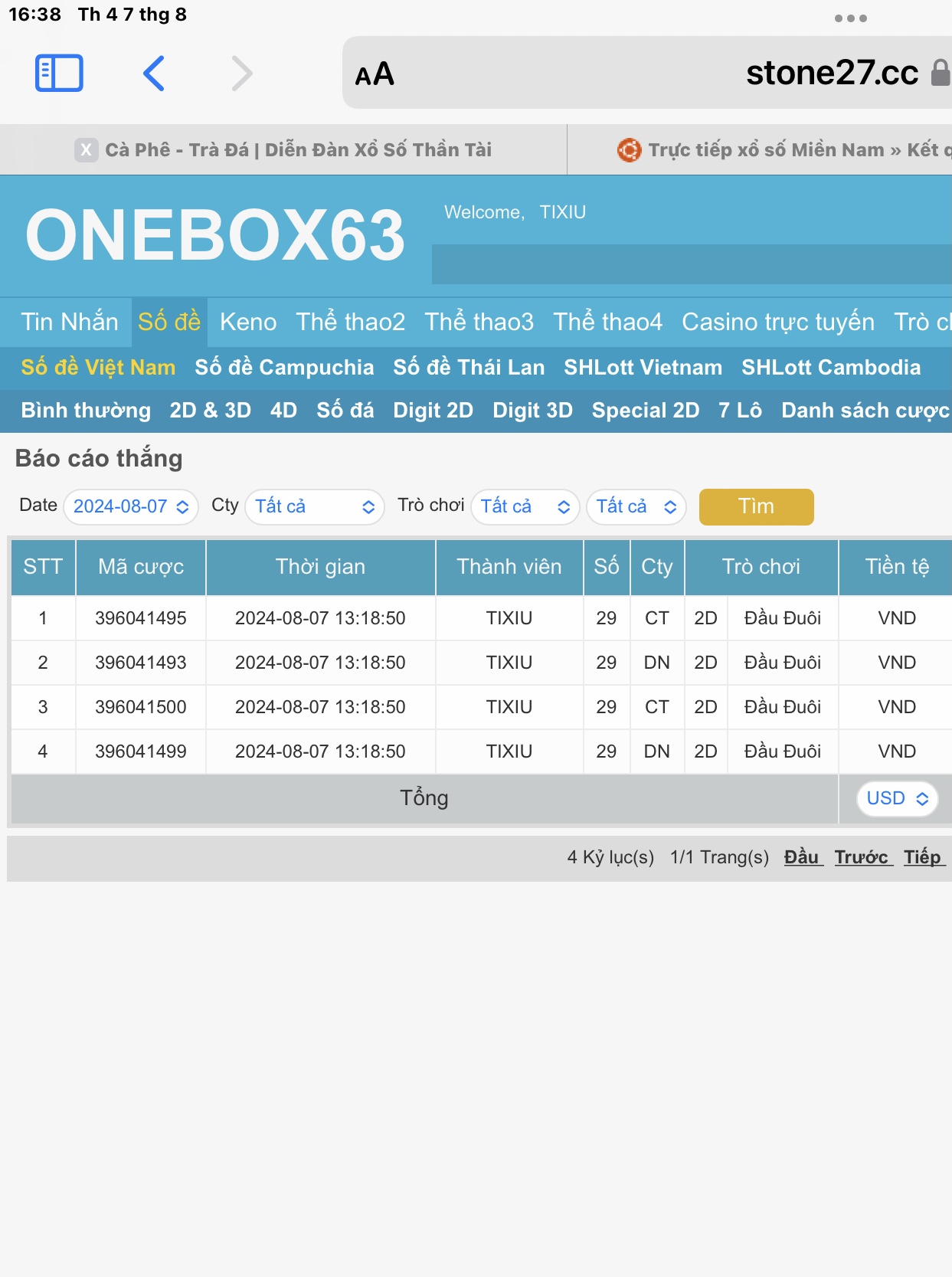Image resolution: width=952 pixels, height=1277 pixels.
Task: Open the Cty Tất cả dropdown
Action: (314, 507)
